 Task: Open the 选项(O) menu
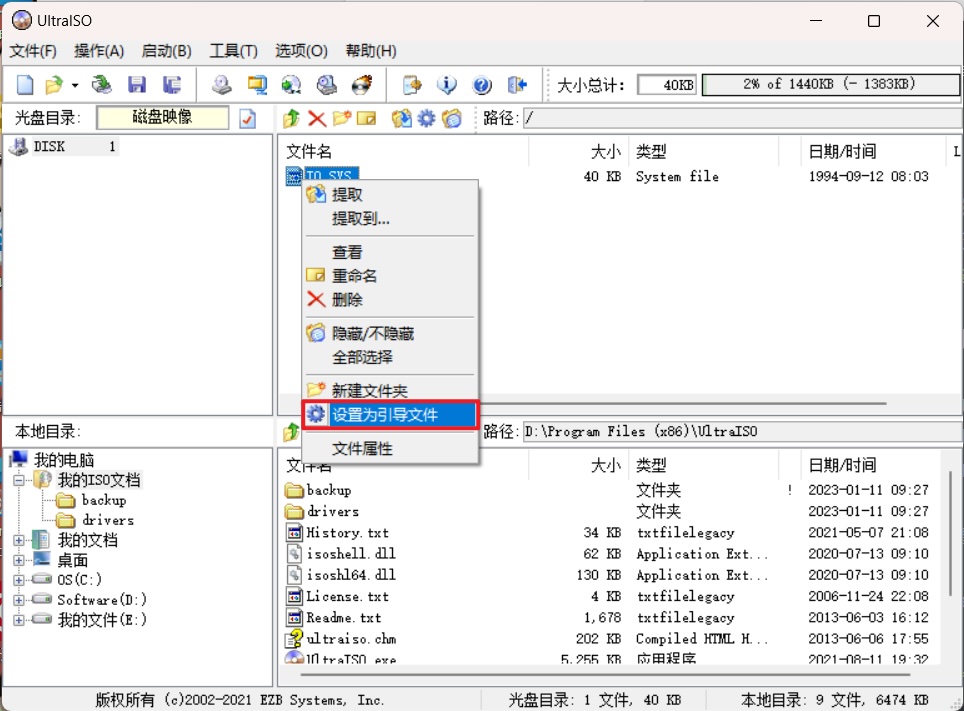click(x=301, y=51)
